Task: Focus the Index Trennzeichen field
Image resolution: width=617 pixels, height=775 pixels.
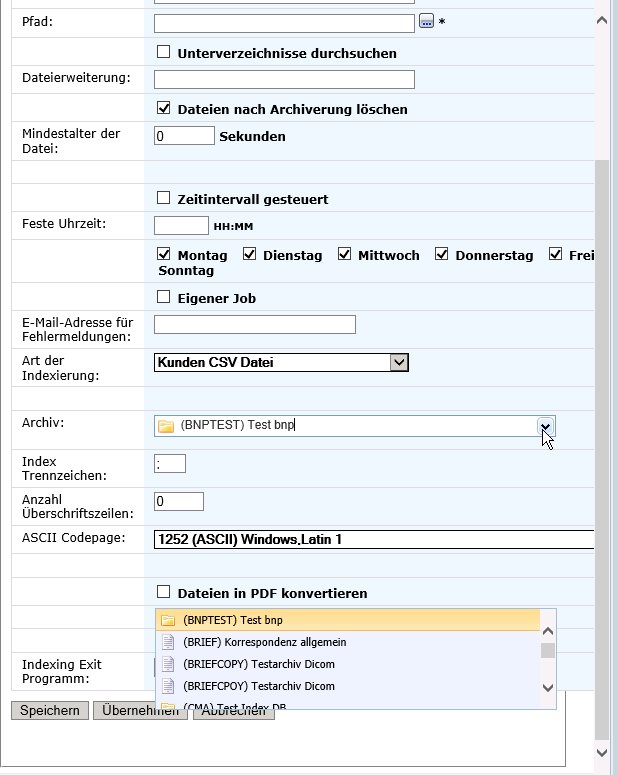Action: 170,464
